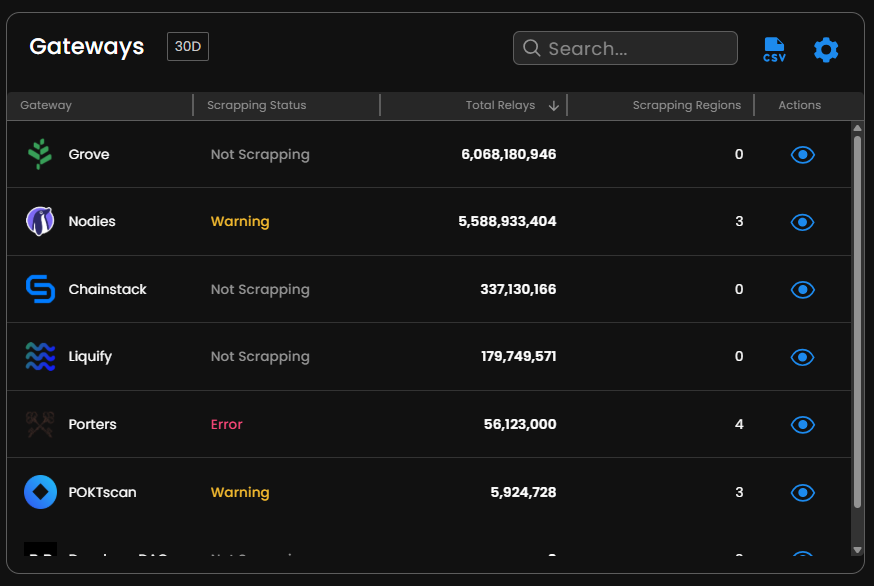Click relays value 179,749,571

tap(518, 356)
